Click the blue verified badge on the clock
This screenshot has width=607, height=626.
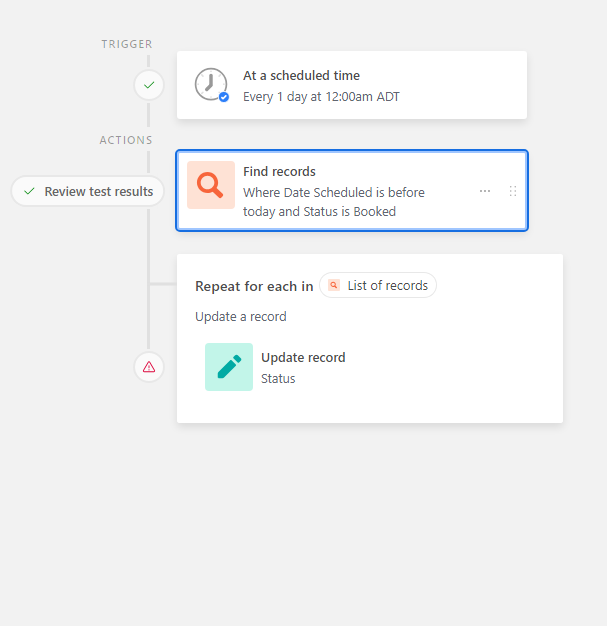(x=224, y=97)
